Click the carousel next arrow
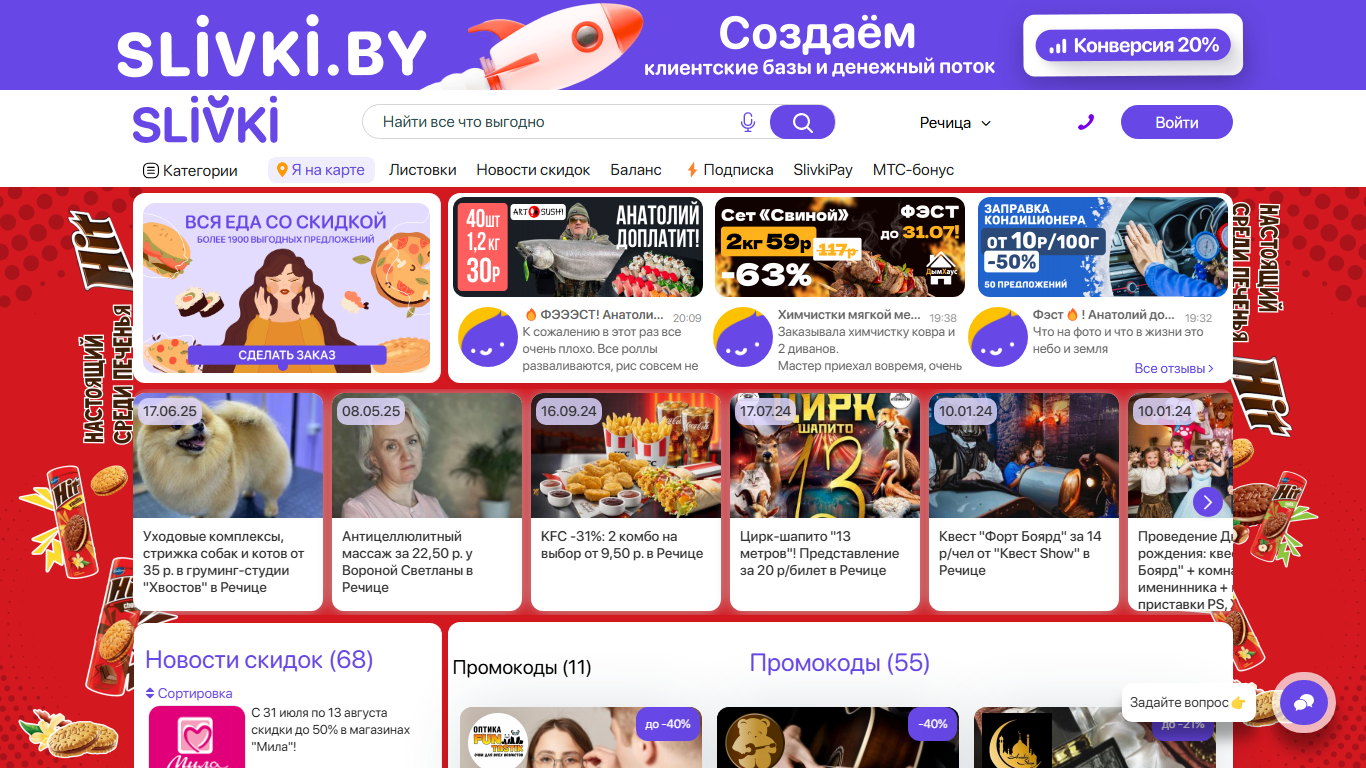 [1208, 502]
